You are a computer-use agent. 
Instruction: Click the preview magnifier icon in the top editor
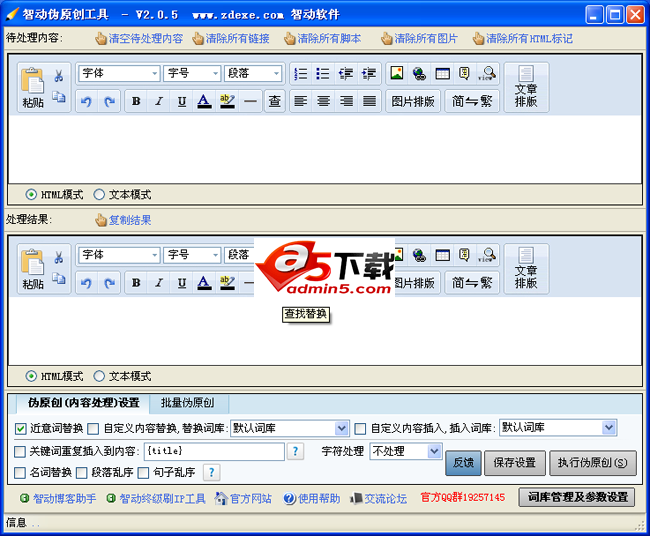click(x=487, y=73)
